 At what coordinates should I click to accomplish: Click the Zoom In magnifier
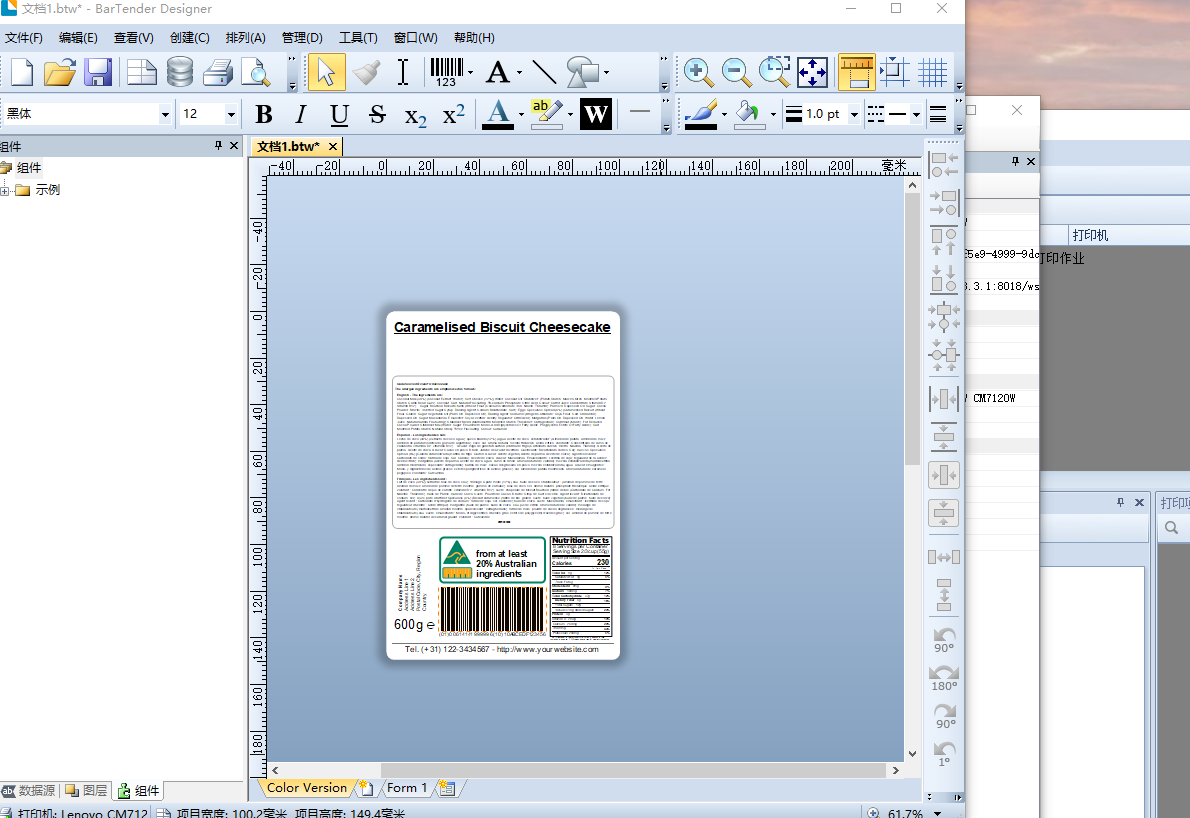tap(698, 72)
